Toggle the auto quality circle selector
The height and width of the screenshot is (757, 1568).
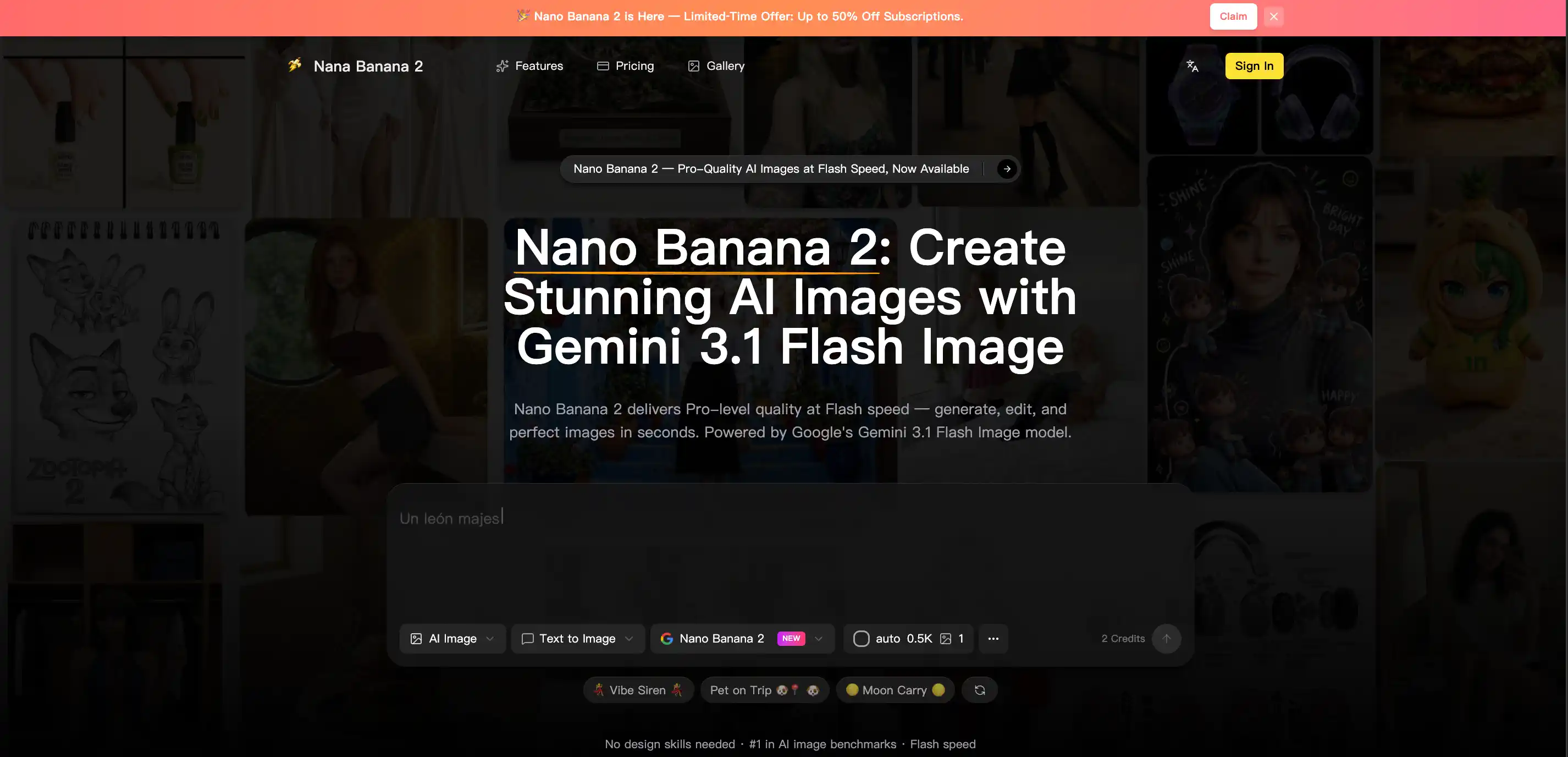click(x=862, y=638)
